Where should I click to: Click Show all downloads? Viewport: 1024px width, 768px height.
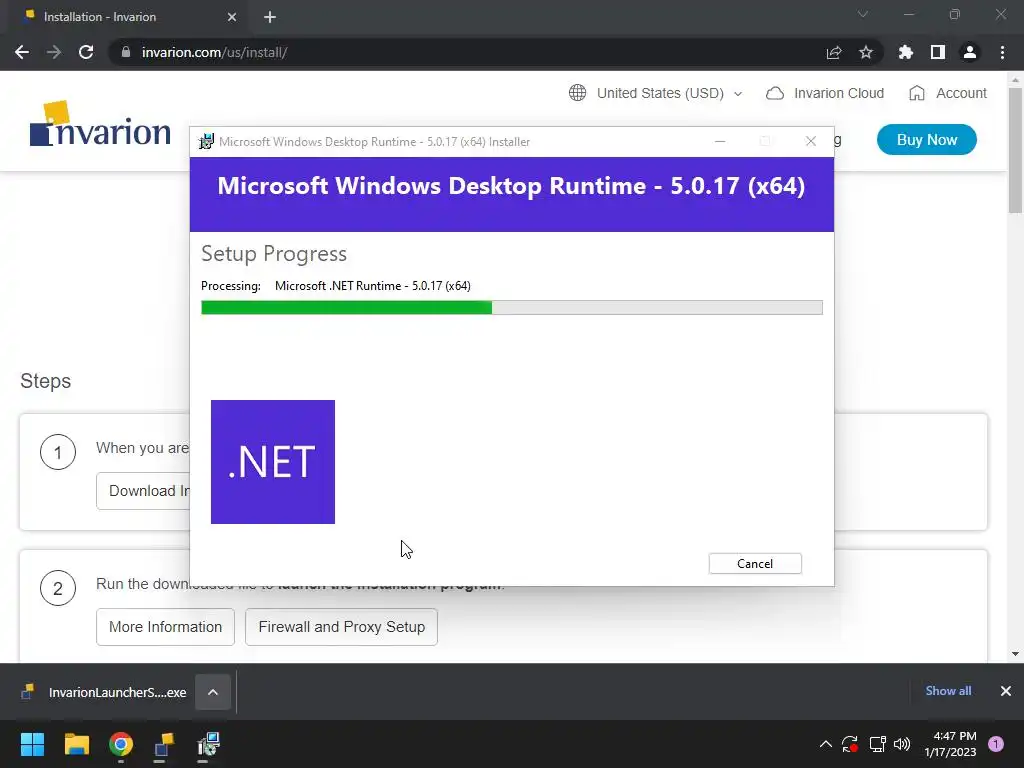pos(948,691)
